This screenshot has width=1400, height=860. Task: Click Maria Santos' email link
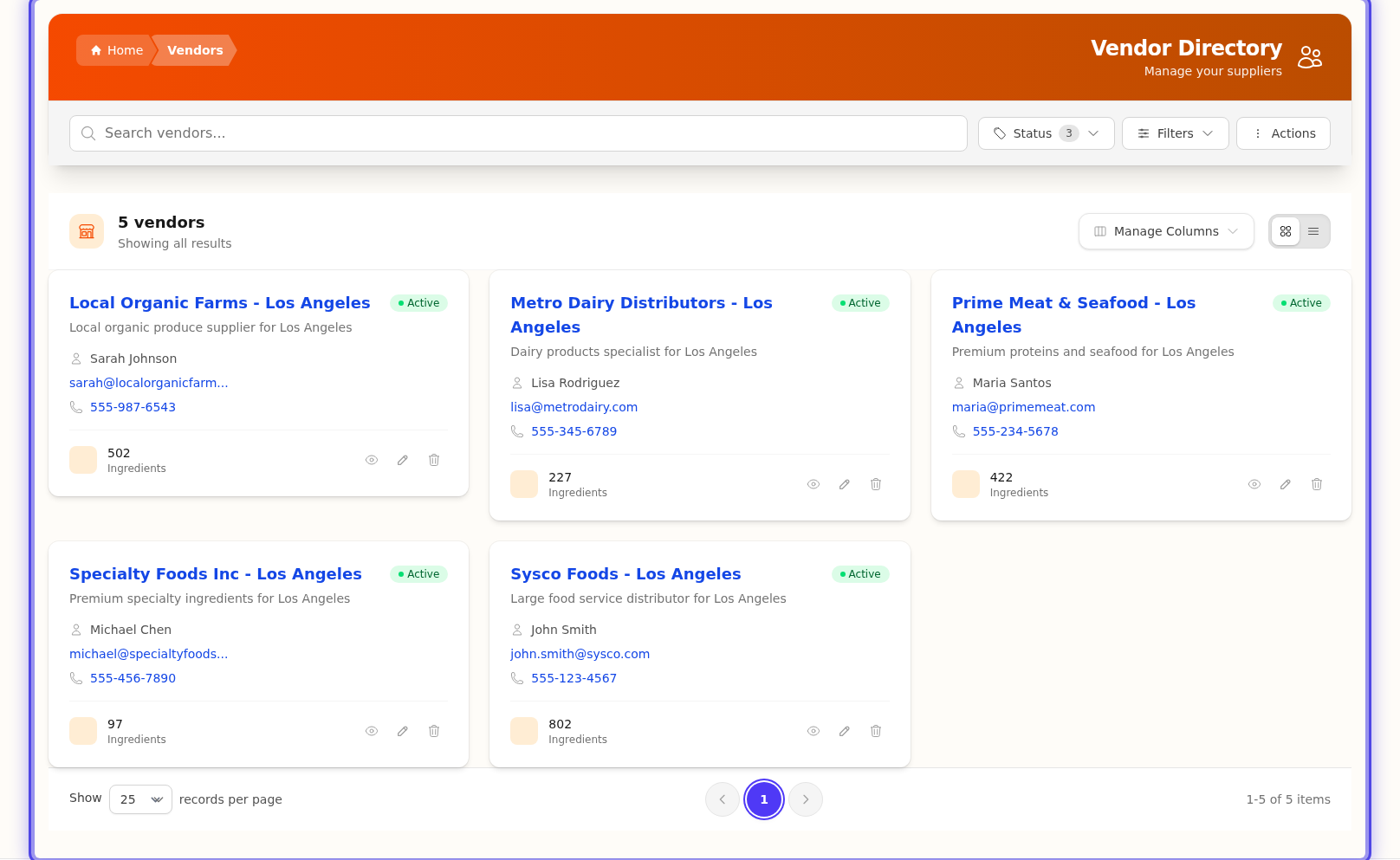tap(1023, 407)
